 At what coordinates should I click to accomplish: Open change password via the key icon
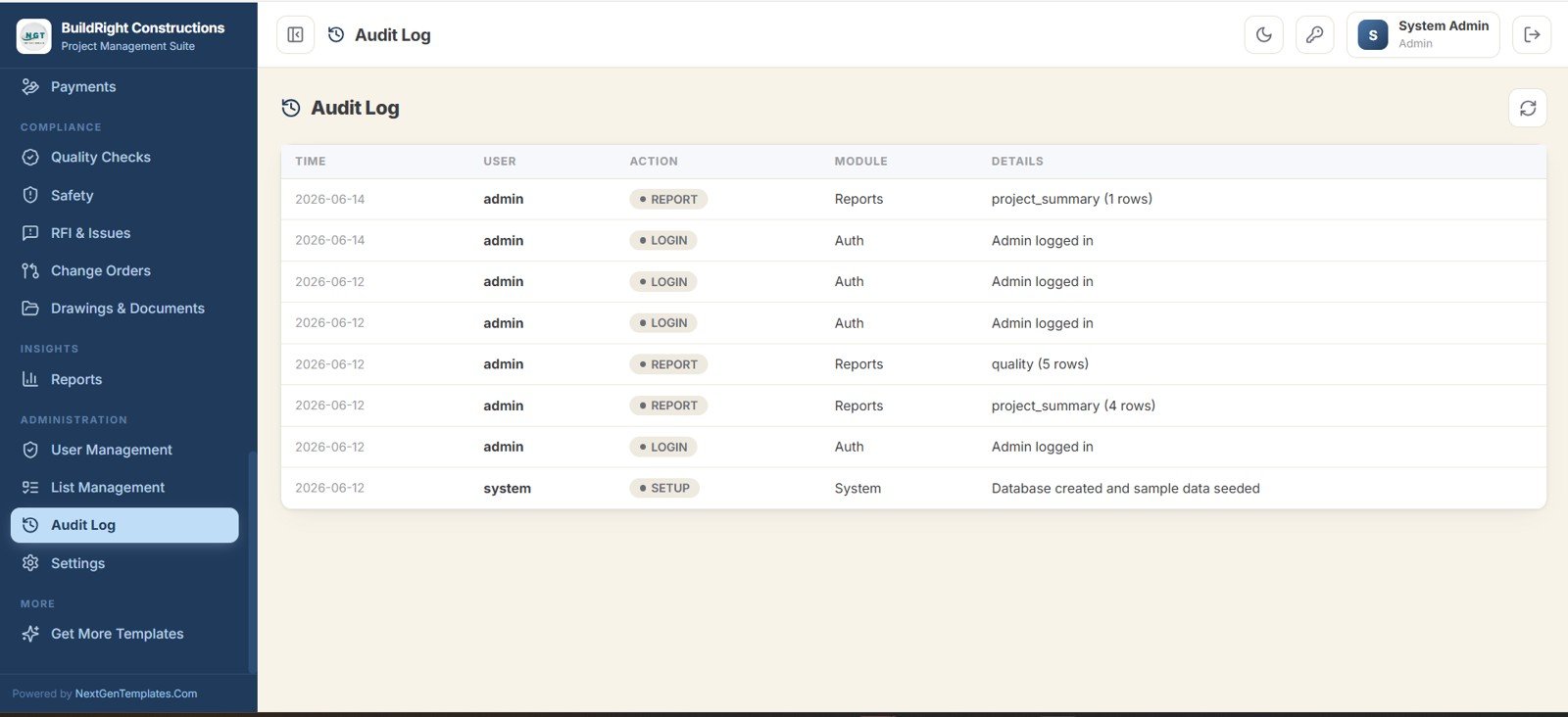click(x=1315, y=34)
